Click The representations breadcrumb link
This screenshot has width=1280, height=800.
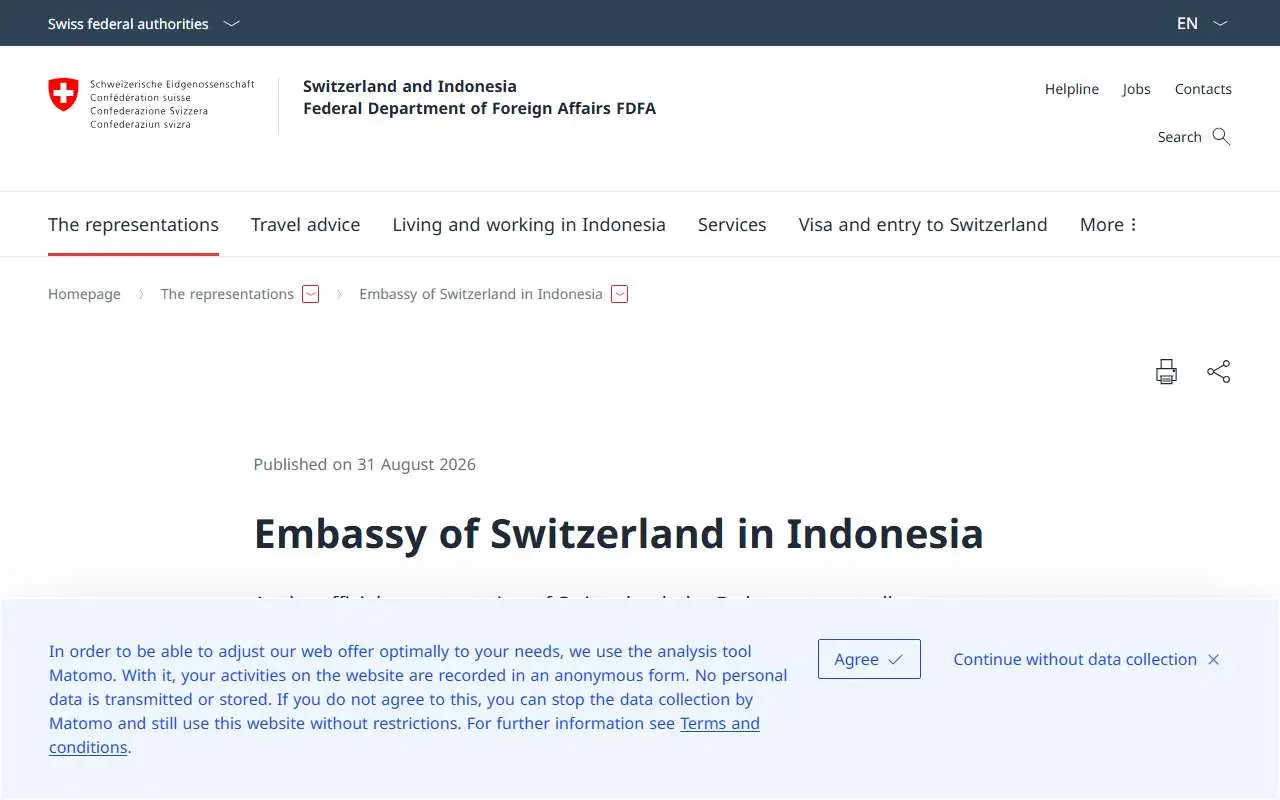point(227,294)
